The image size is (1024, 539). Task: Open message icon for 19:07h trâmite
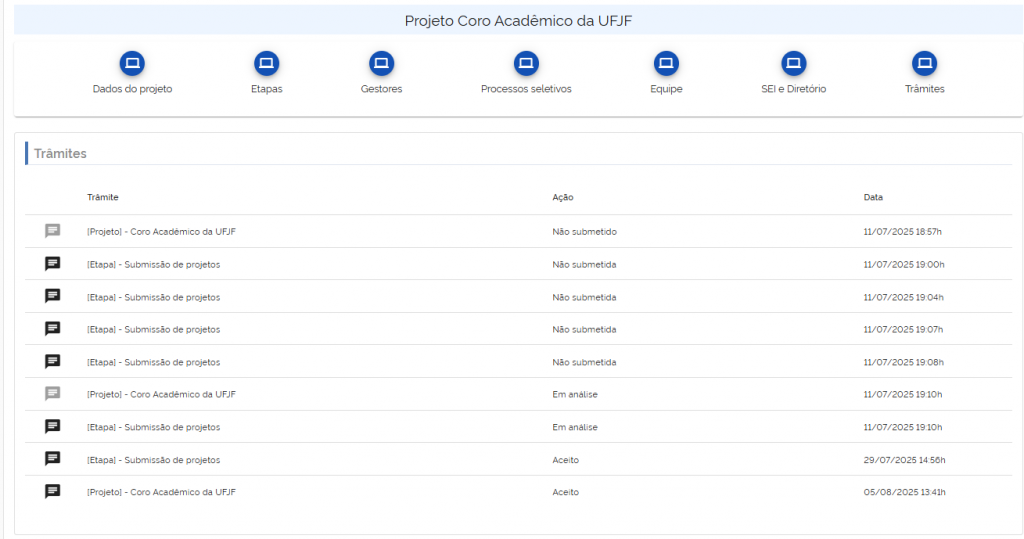[x=53, y=329]
